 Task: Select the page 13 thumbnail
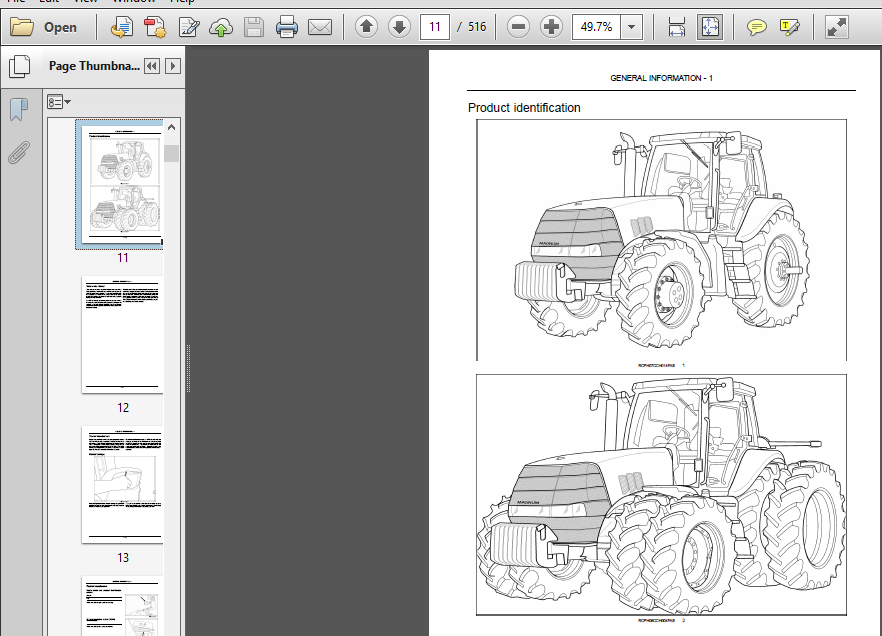pos(123,485)
